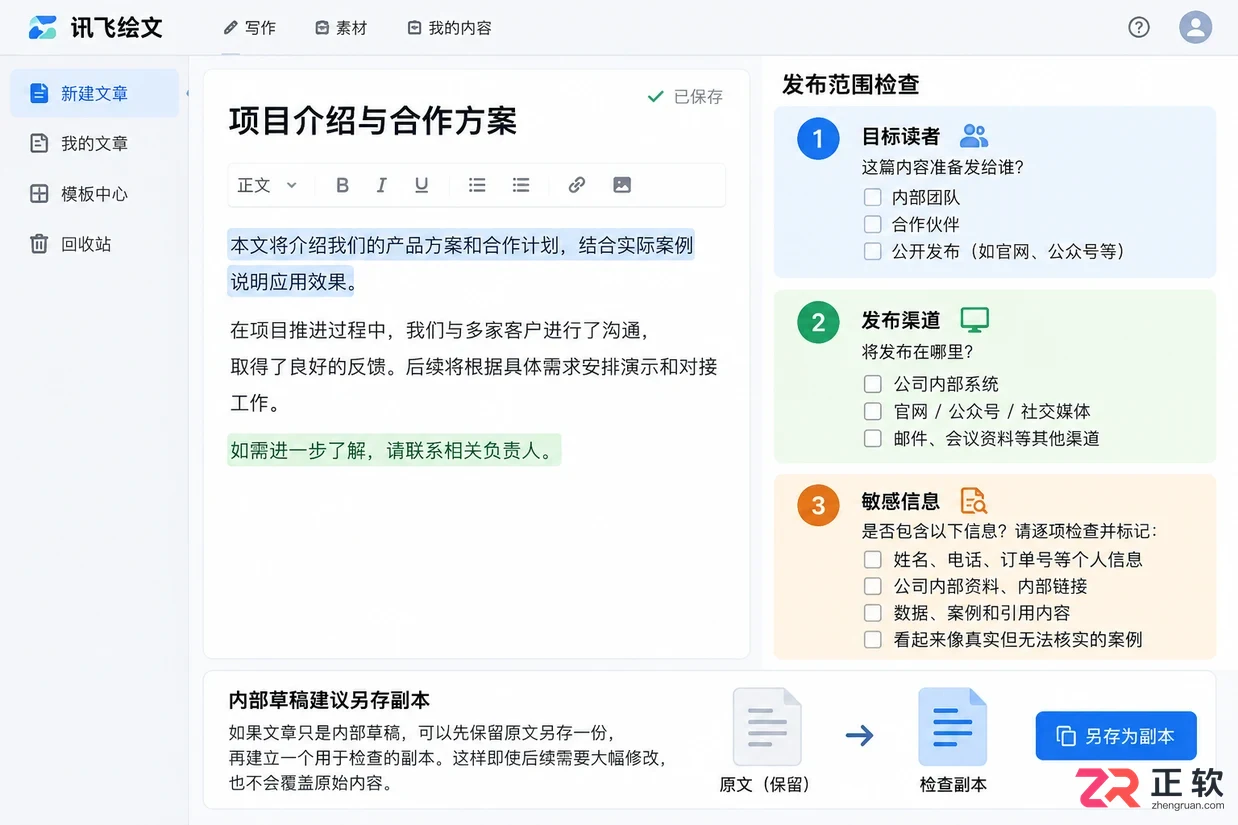The height and width of the screenshot is (825, 1238).
Task: Toggle bold formatting
Action: click(x=342, y=185)
